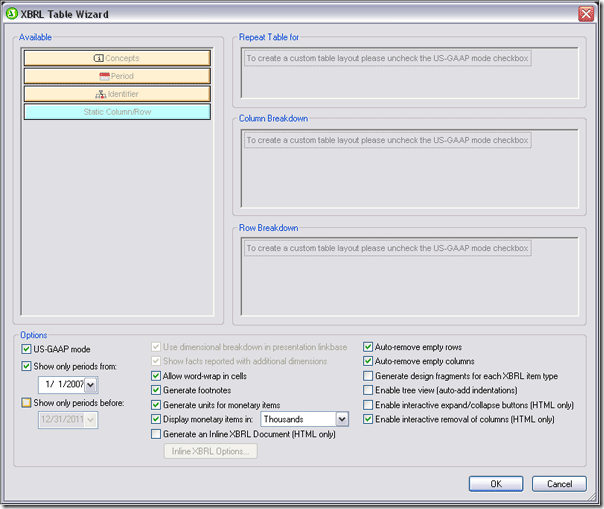This screenshot has height=509, width=604.
Task: Enable Generate an Inline XBRL Document
Action: (156, 434)
